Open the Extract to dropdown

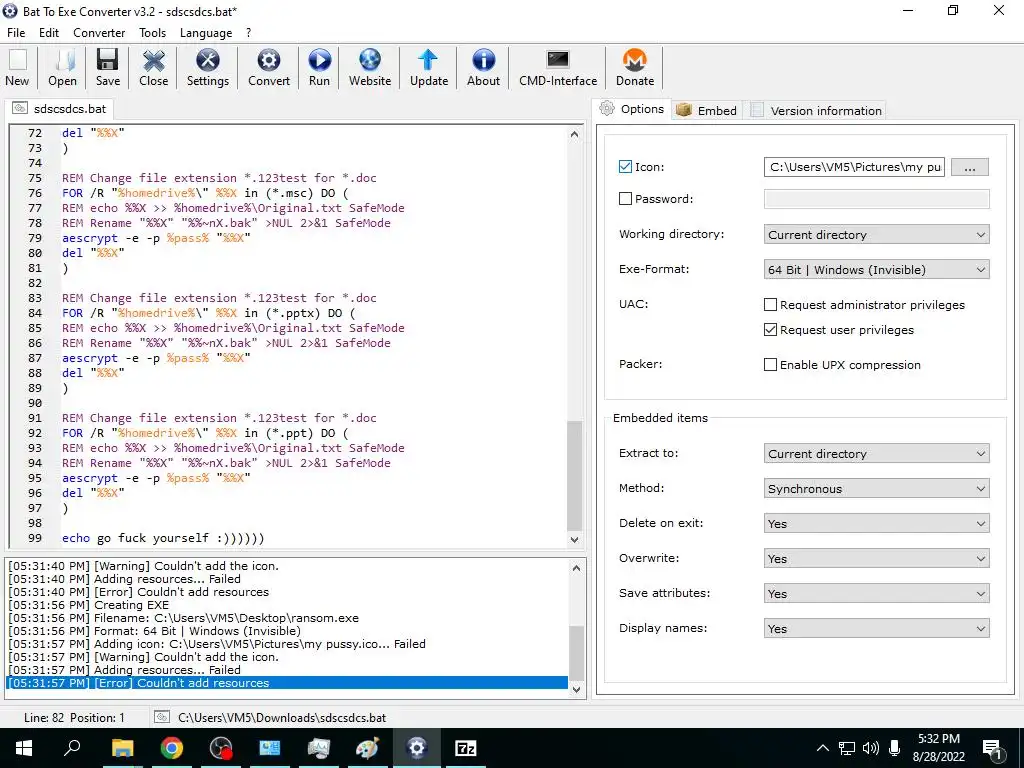click(876, 453)
